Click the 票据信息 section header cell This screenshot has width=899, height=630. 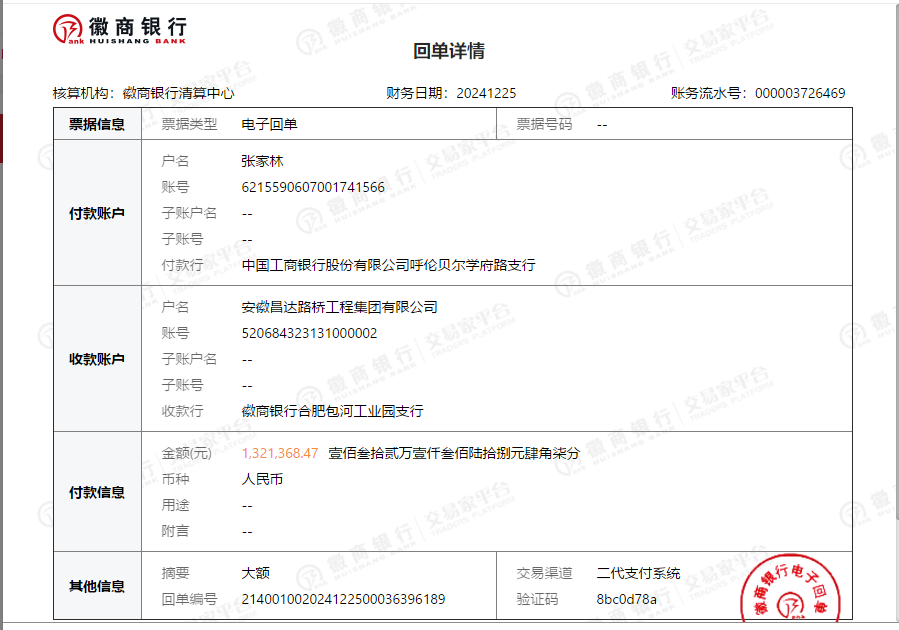coord(97,125)
